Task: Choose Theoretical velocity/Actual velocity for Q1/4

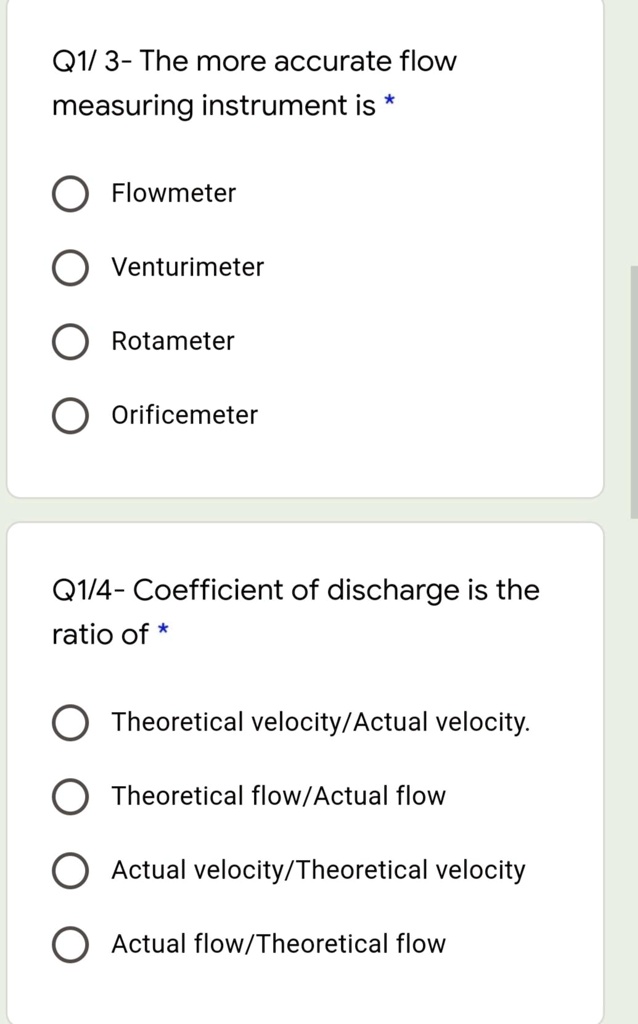Action: pyautogui.click(x=70, y=722)
